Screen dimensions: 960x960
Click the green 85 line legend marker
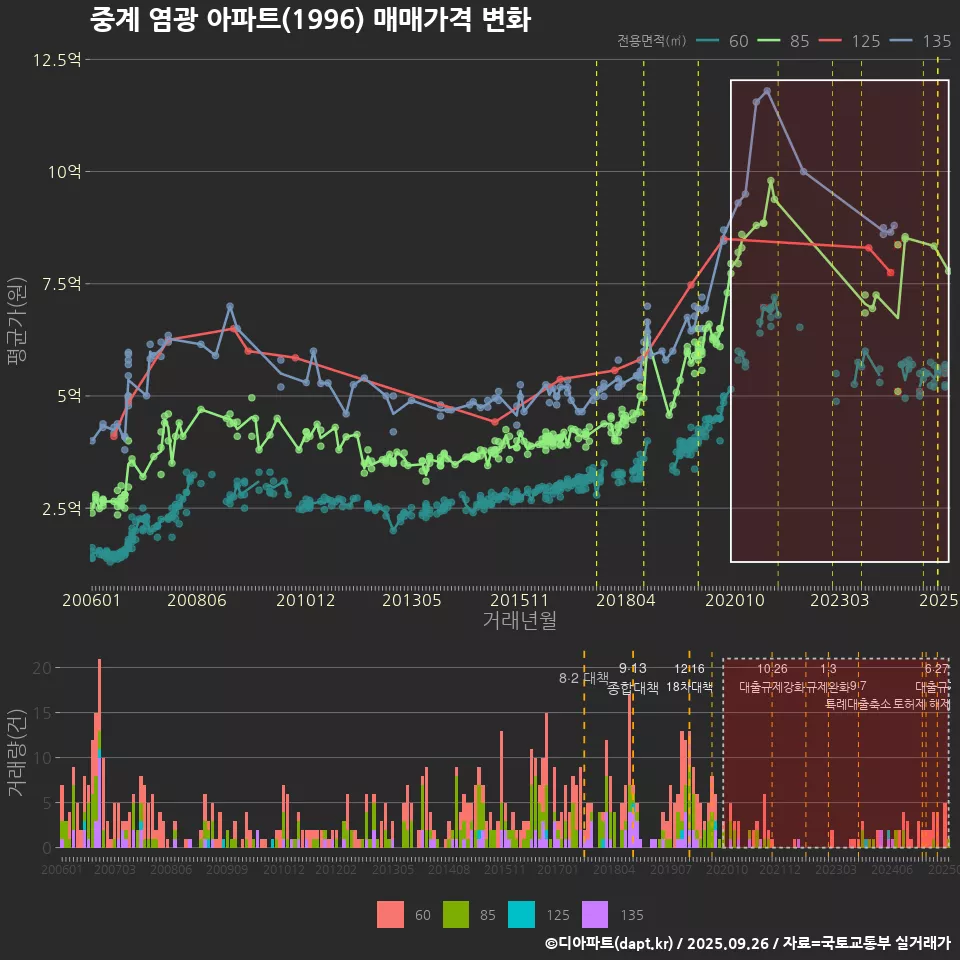(769, 41)
